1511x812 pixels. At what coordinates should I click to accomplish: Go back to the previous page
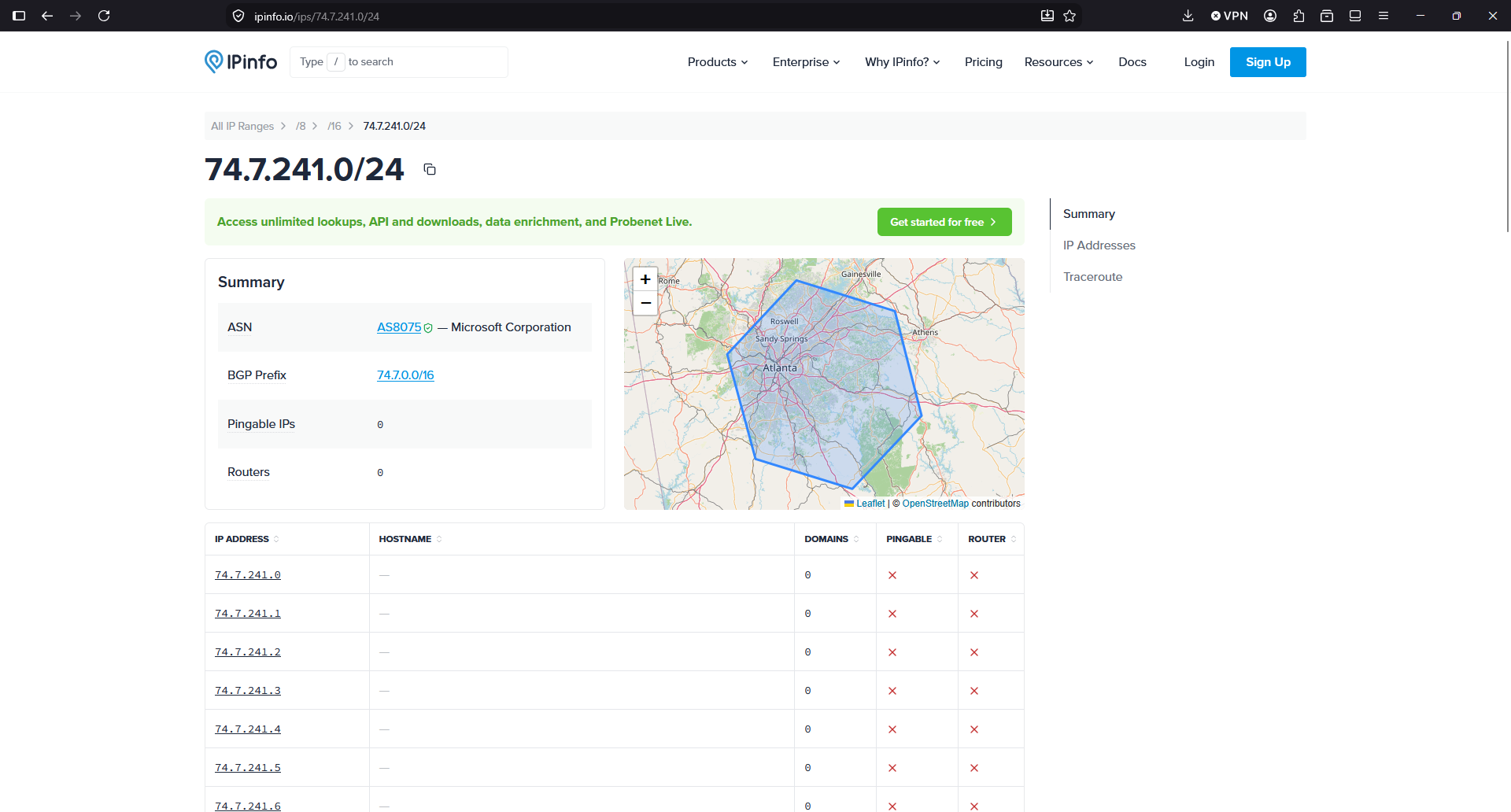(x=47, y=16)
